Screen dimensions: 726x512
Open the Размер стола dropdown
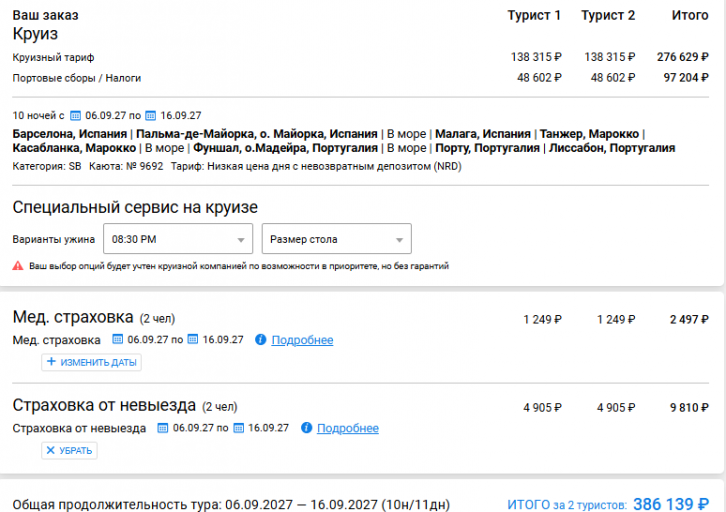(x=337, y=239)
